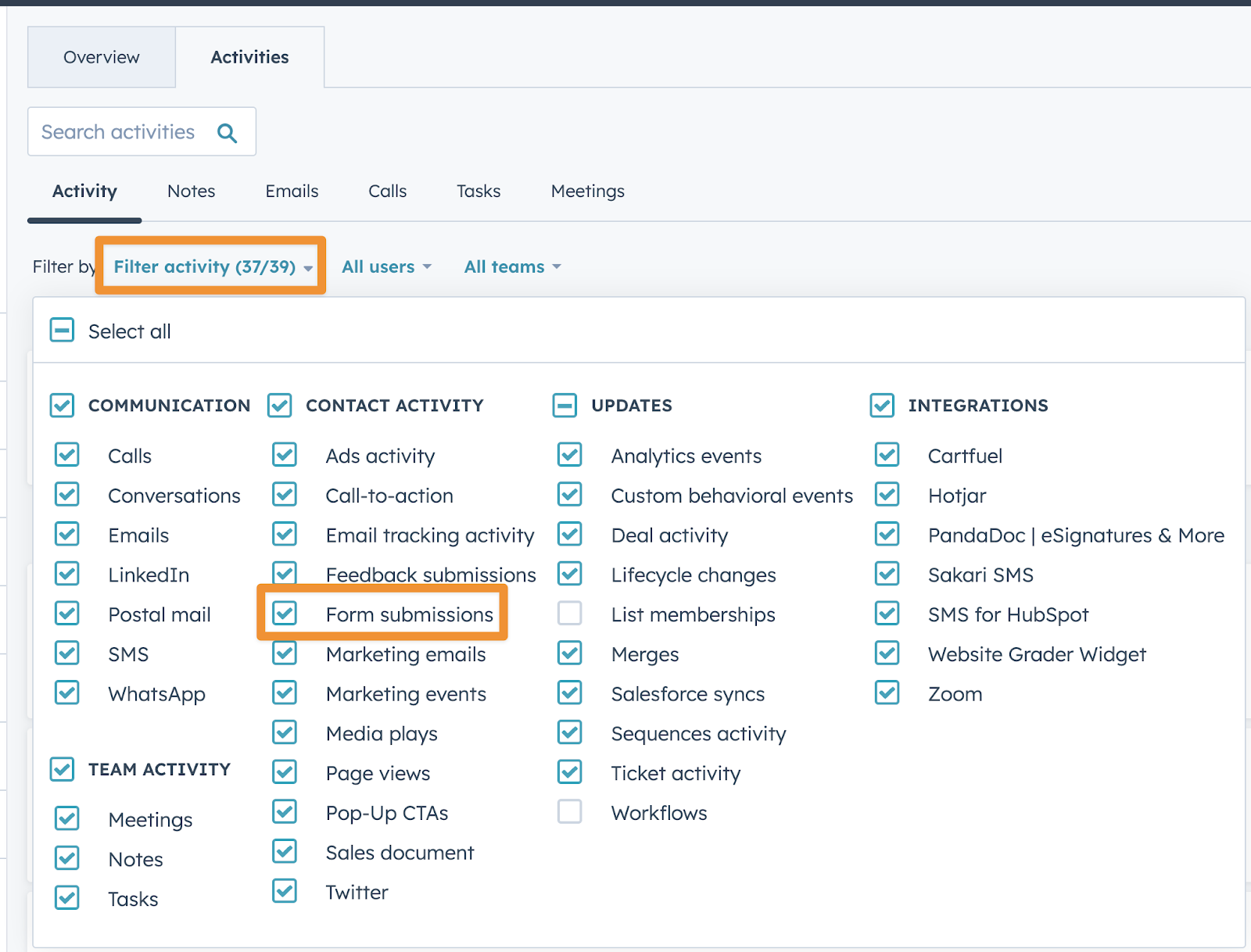Uncheck the Hotjar integration checkbox
Image resolution: width=1251 pixels, height=952 pixels.
[x=887, y=495]
